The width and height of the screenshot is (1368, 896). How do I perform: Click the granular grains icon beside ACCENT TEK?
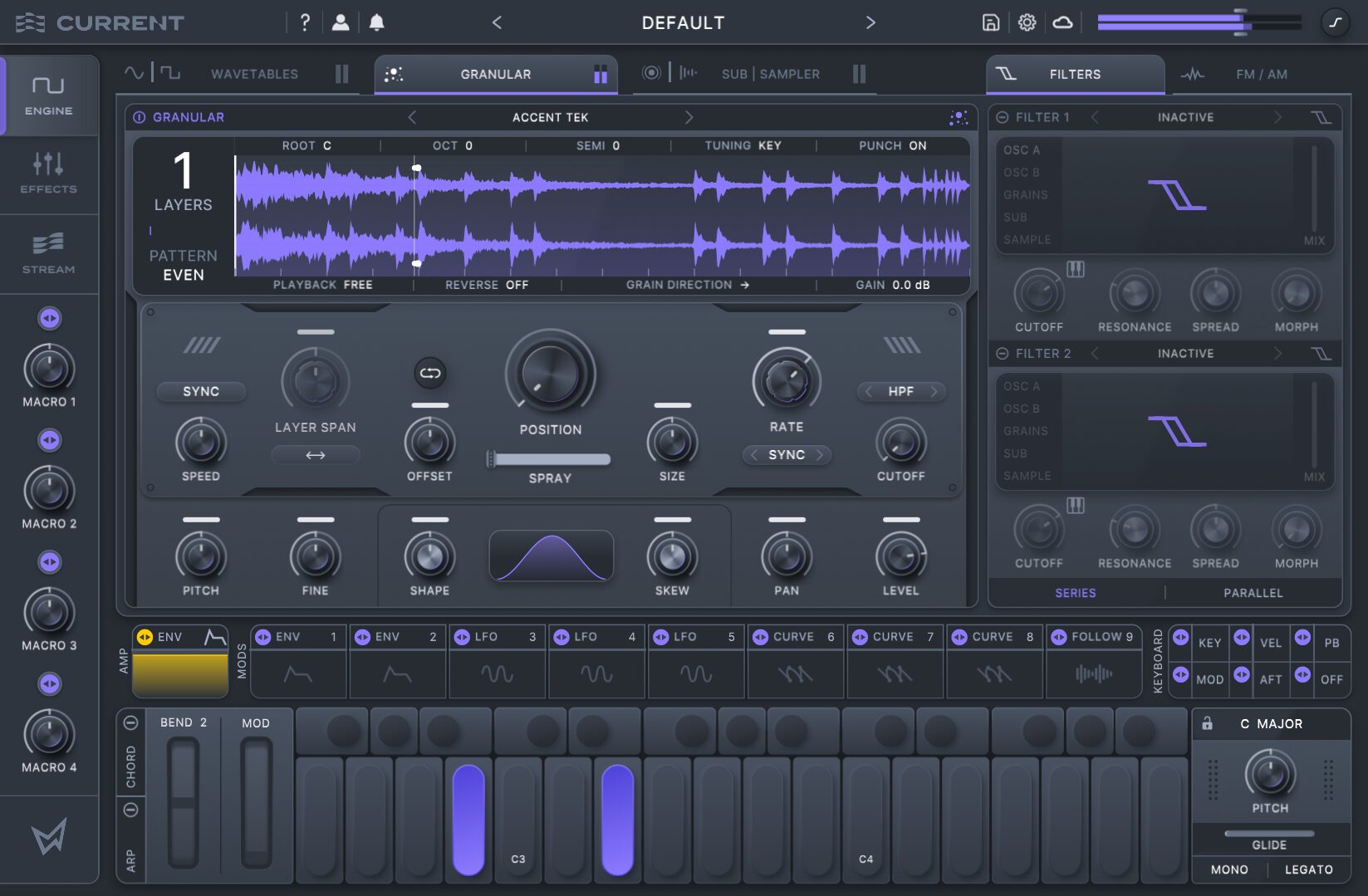click(x=958, y=118)
